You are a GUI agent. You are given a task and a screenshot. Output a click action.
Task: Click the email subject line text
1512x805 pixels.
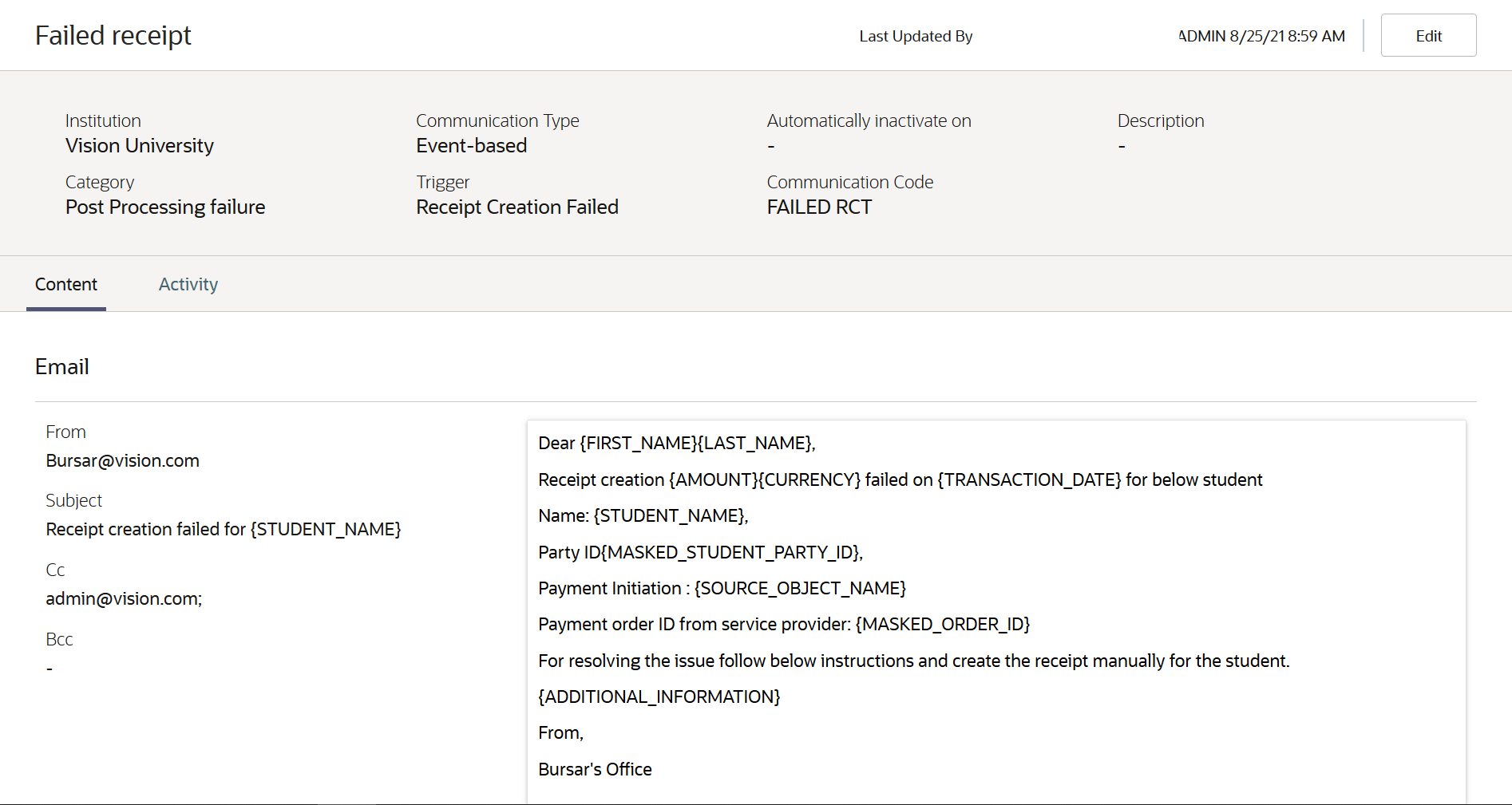click(224, 530)
